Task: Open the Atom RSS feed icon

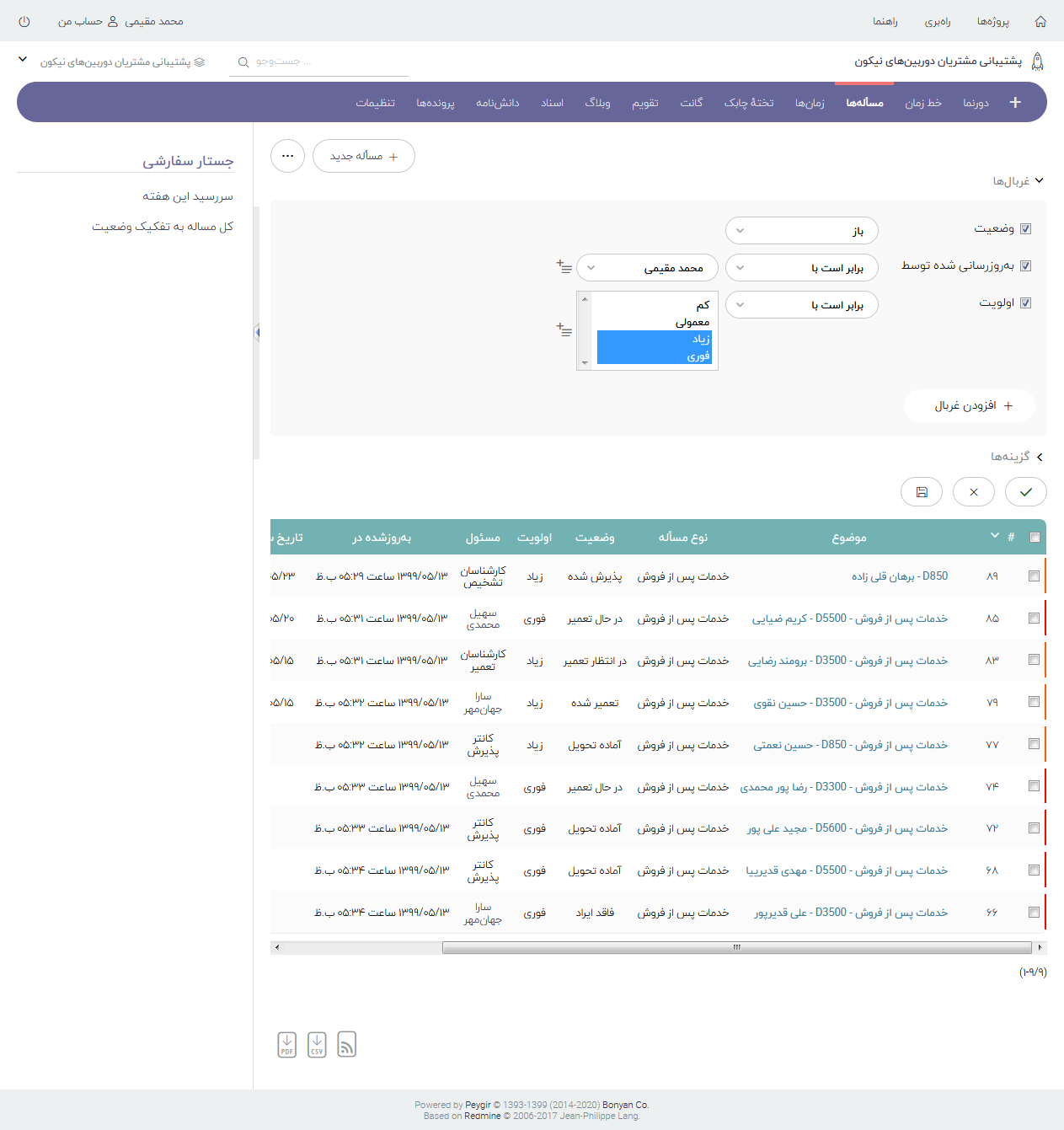Action: [346, 1044]
